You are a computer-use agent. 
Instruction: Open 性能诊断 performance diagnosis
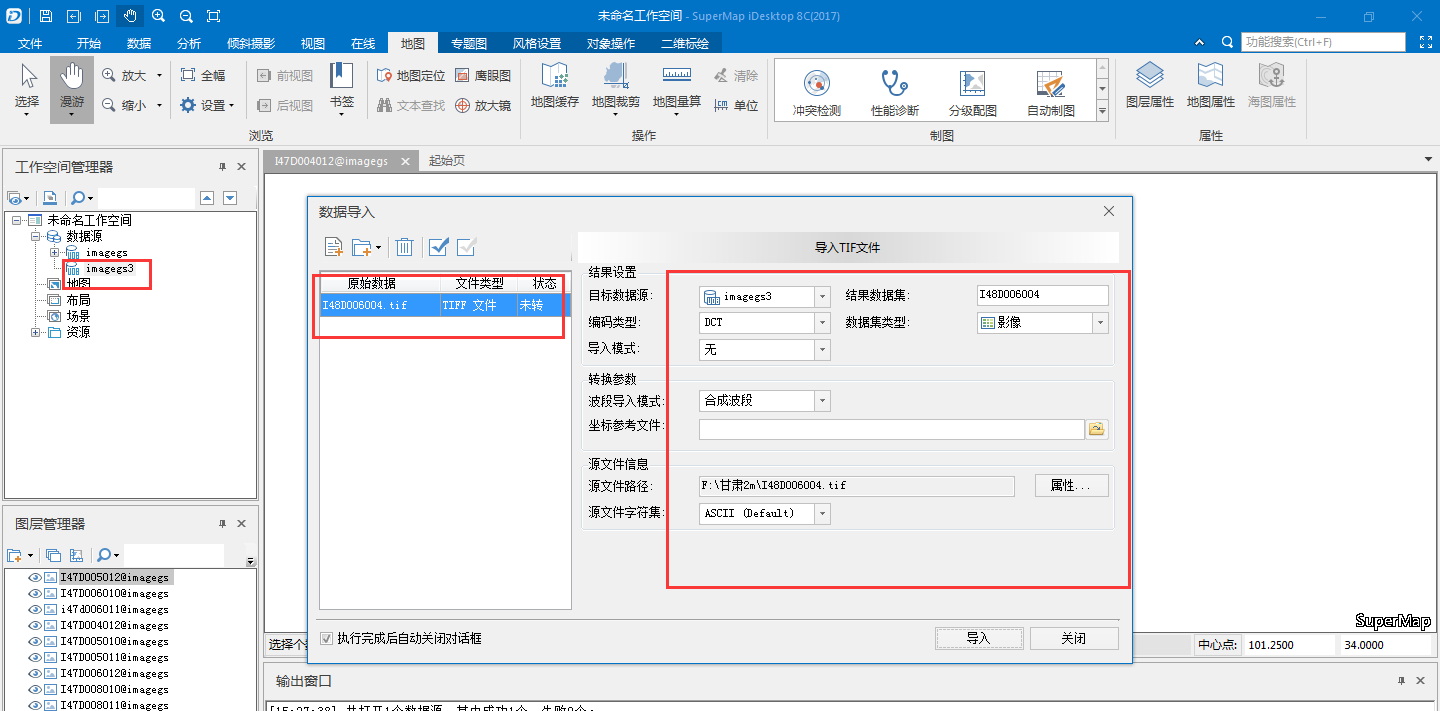coord(895,93)
